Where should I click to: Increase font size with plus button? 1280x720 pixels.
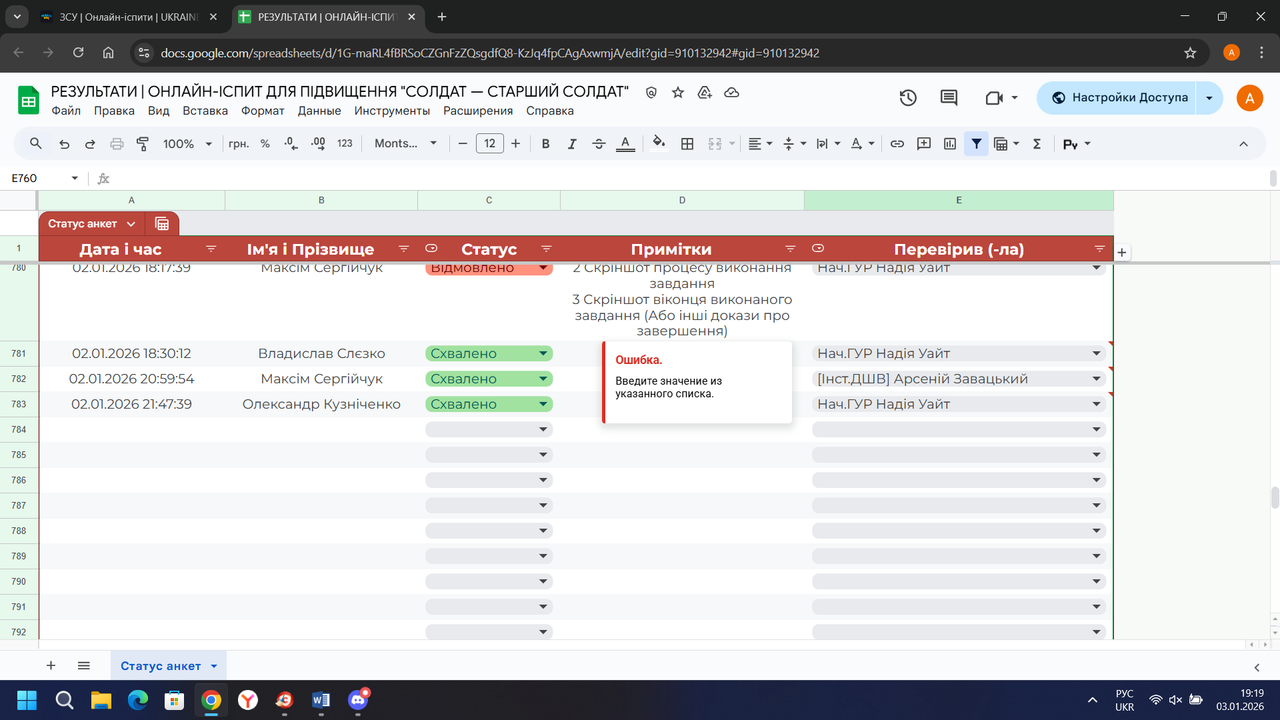pos(516,144)
